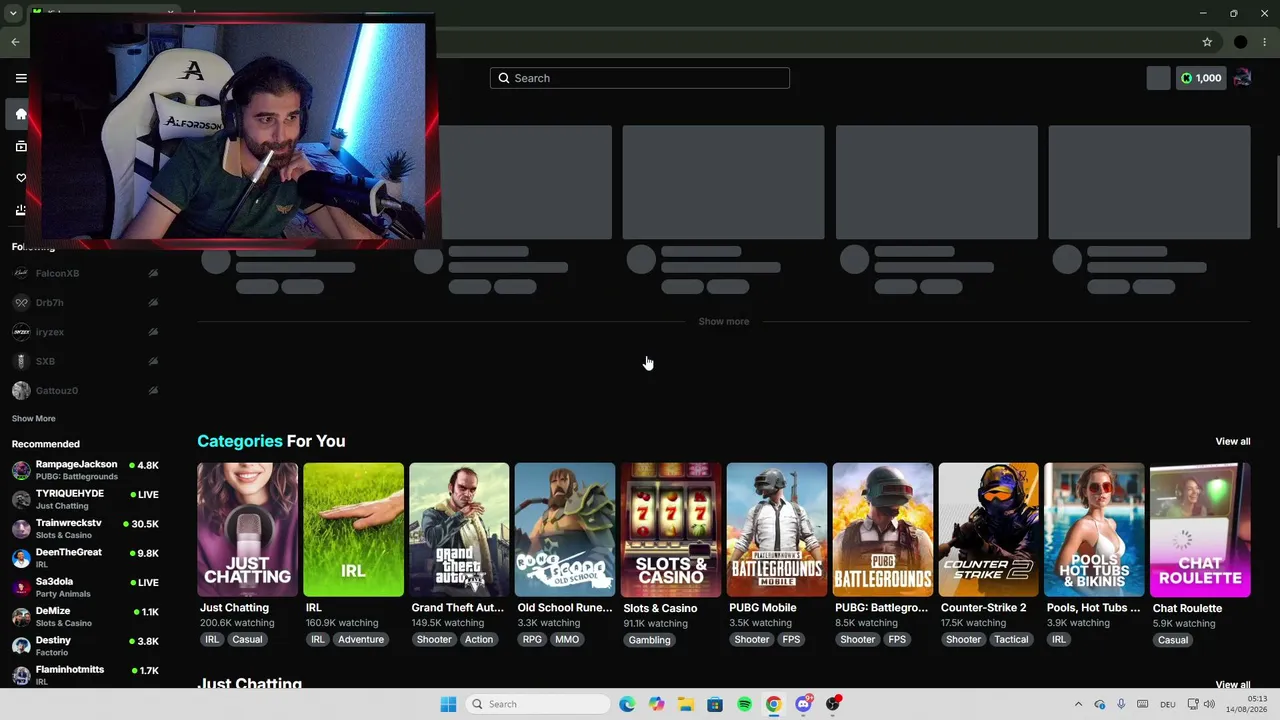
Task: View all Categories For You
Action: (1233, 441)
